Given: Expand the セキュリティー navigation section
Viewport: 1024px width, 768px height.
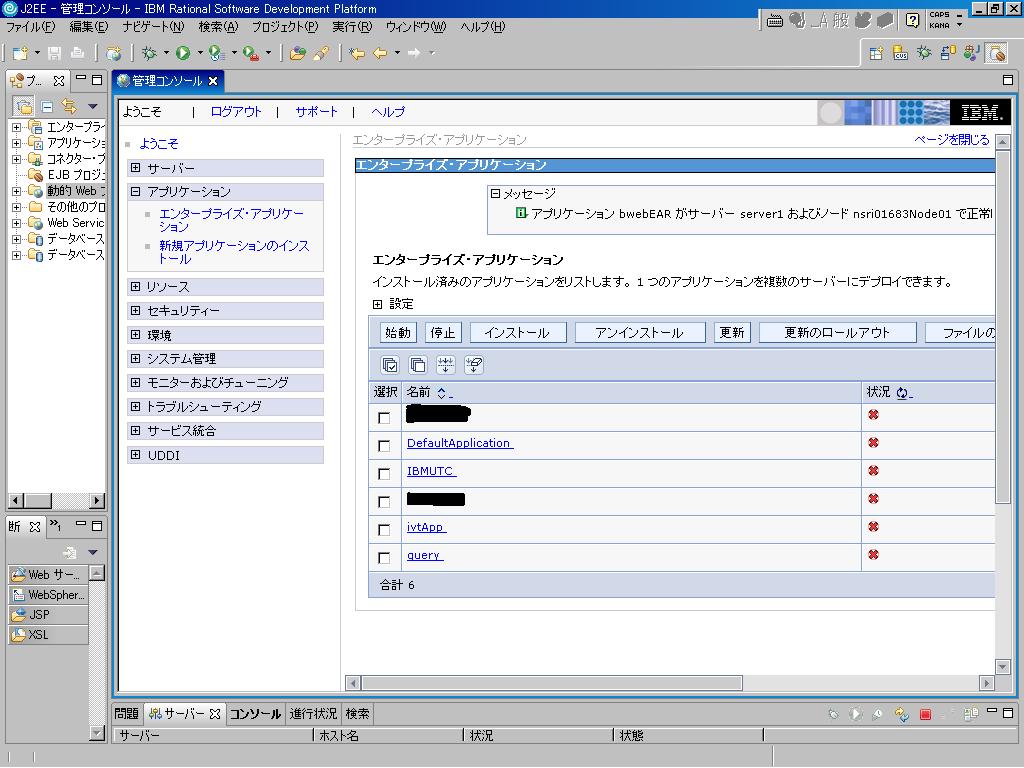Looking at the screenshot, I should (136, 311).
